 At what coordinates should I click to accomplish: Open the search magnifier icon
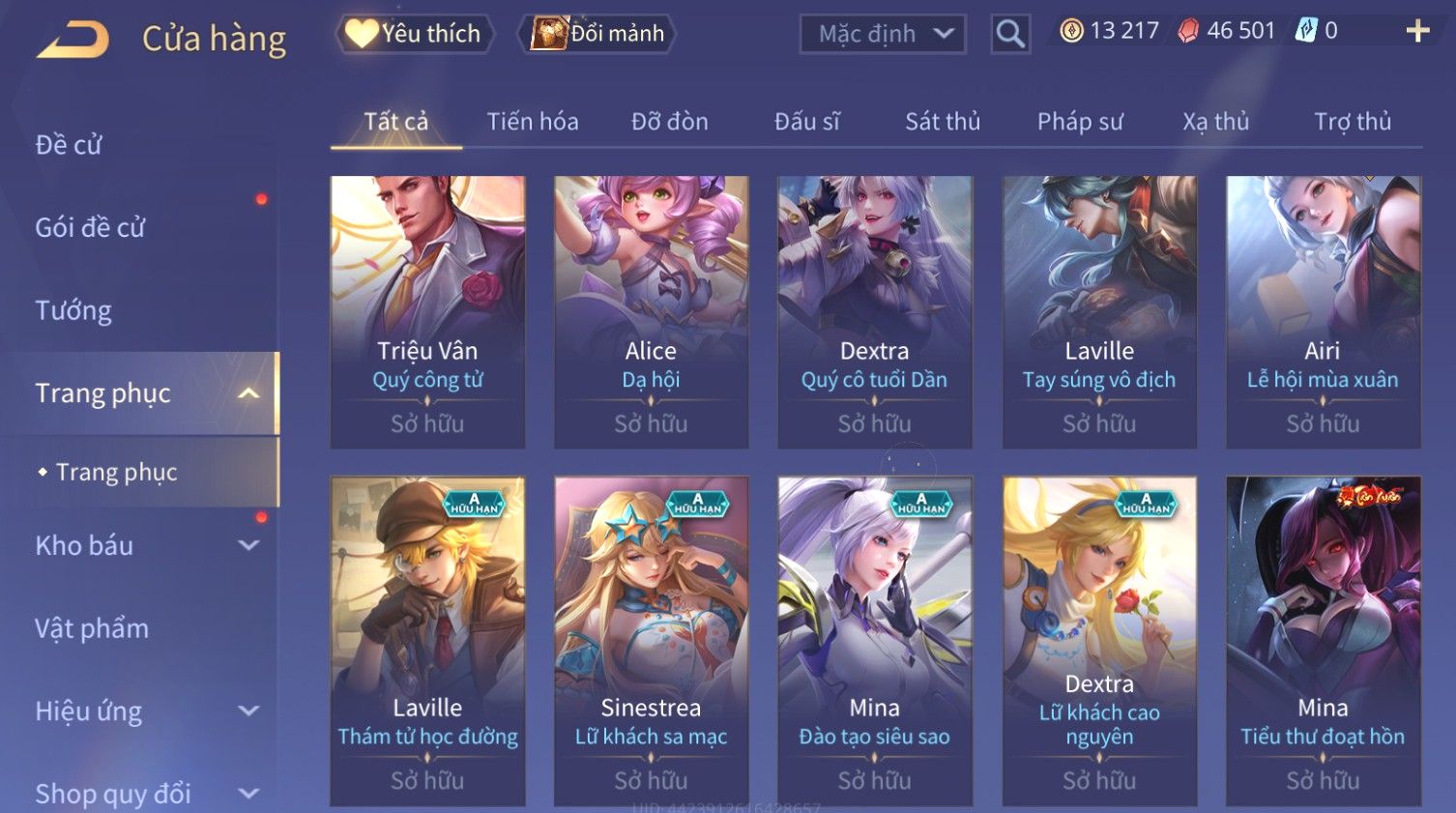click(x=1010, y=34)
